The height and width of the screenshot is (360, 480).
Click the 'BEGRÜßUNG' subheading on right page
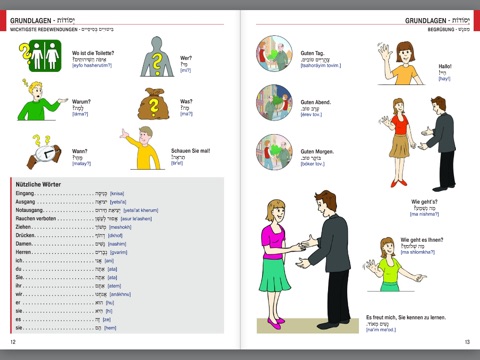coord(441,29)
